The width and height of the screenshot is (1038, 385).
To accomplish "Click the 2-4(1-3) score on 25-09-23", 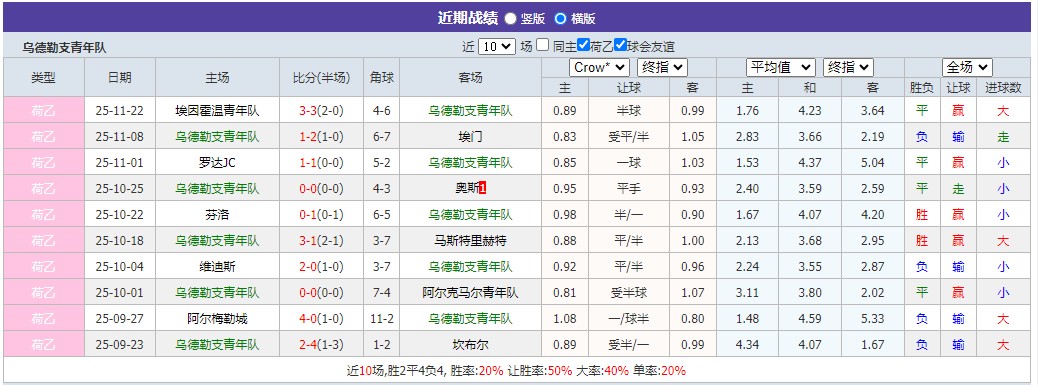I will pos(321,345).
